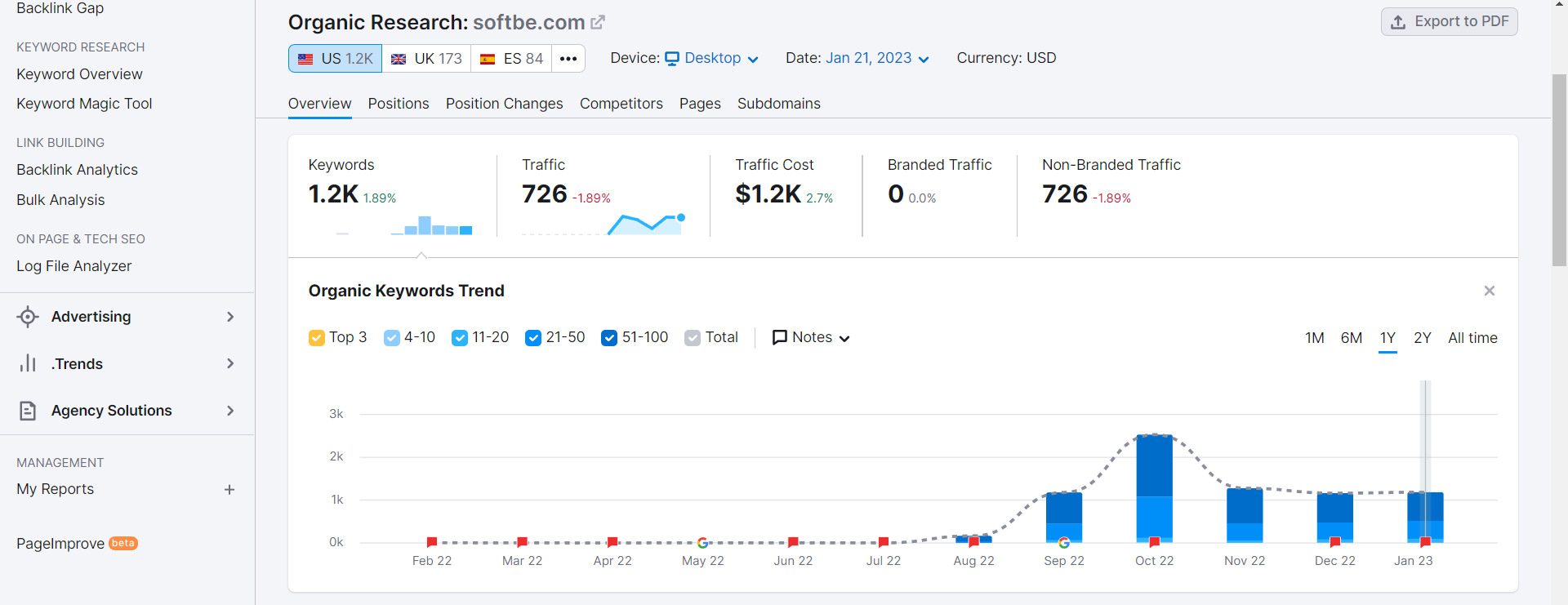The width and height of the screenshot is (1568, 605).
Task: Open the Notes dropdown
Action: [812, 337]
